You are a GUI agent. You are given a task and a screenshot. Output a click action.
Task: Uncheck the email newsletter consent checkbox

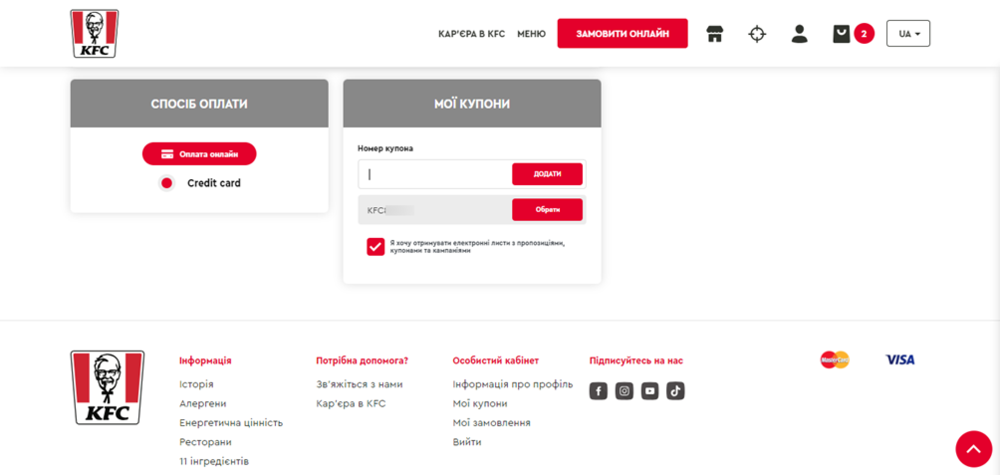pyautogui.click(x=375, y=246)
